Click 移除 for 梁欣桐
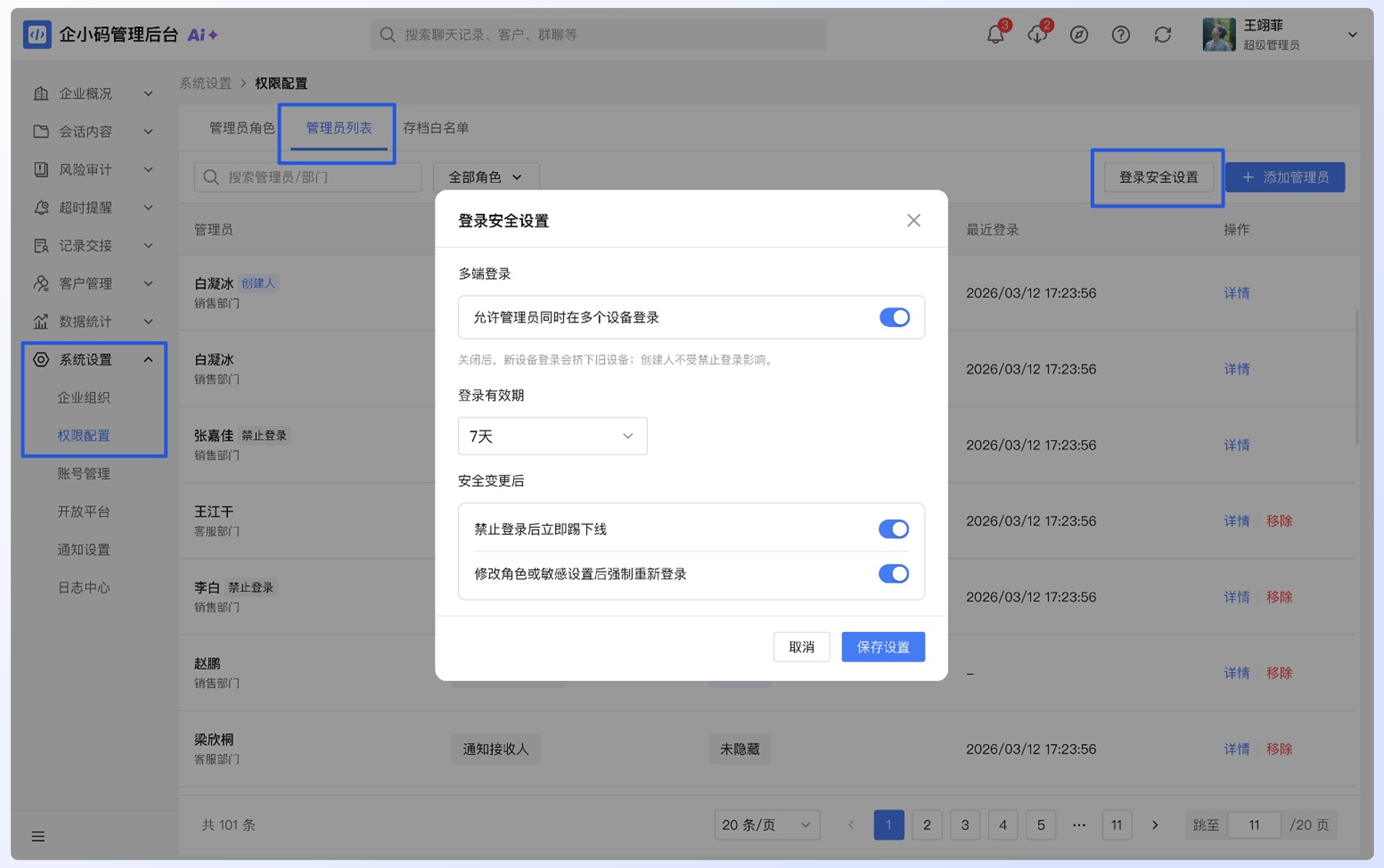Image resolution: width=1384 pixels, height=868 pixels. [1279, 749]
